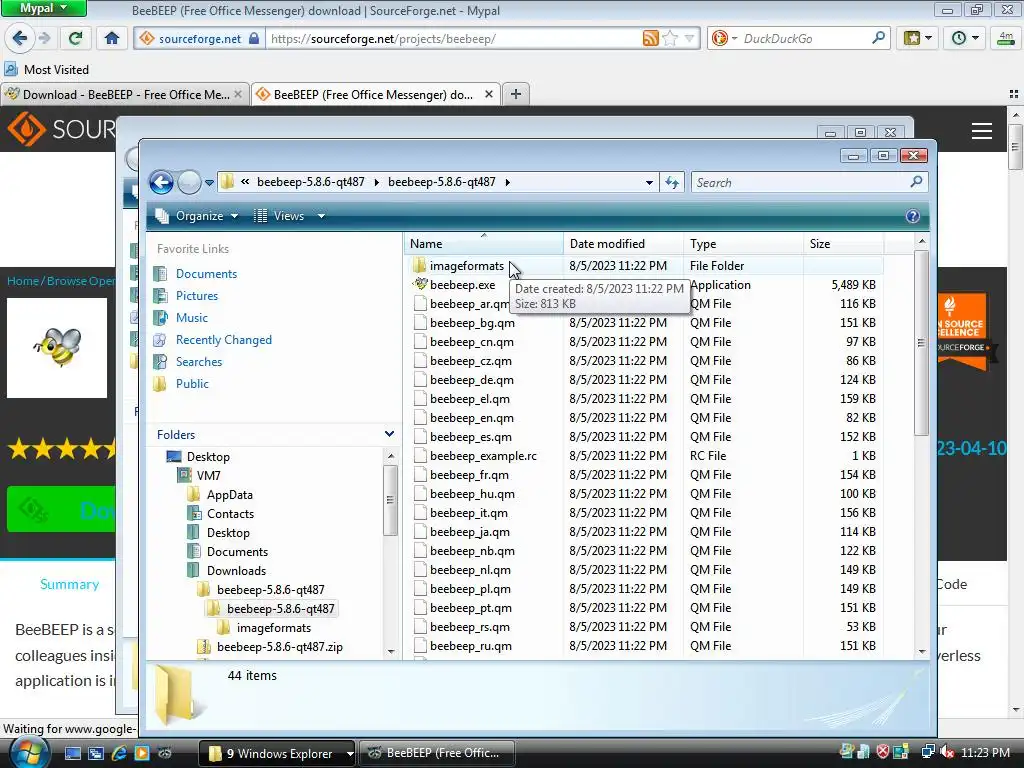Click the RSS feed icon in address bar
The height and width of the screenshot is (768, 1024).
pos(650,39)
